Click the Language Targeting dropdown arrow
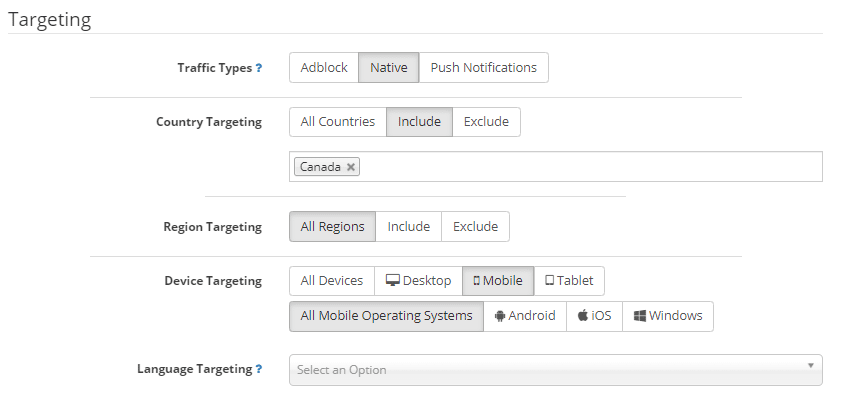 810,366
